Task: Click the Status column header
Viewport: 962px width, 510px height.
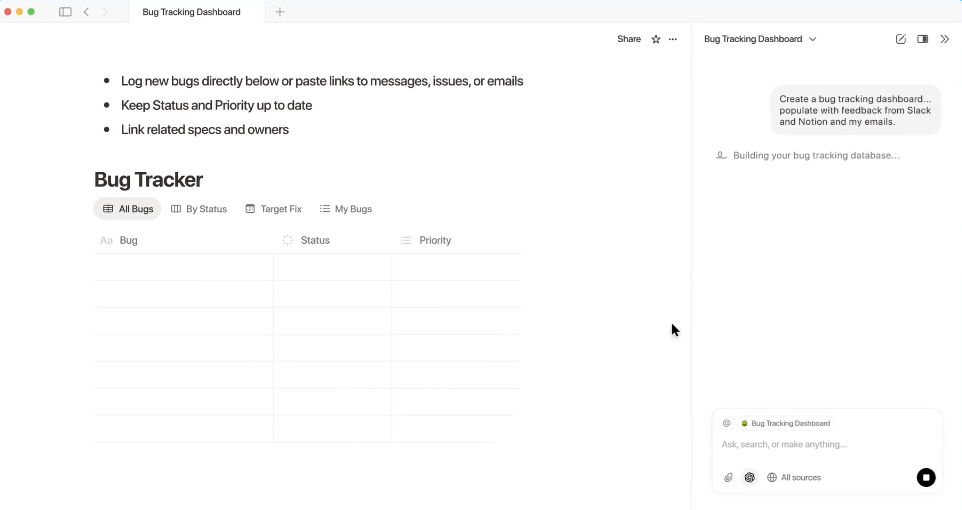Action: click(x=314, y=240)
